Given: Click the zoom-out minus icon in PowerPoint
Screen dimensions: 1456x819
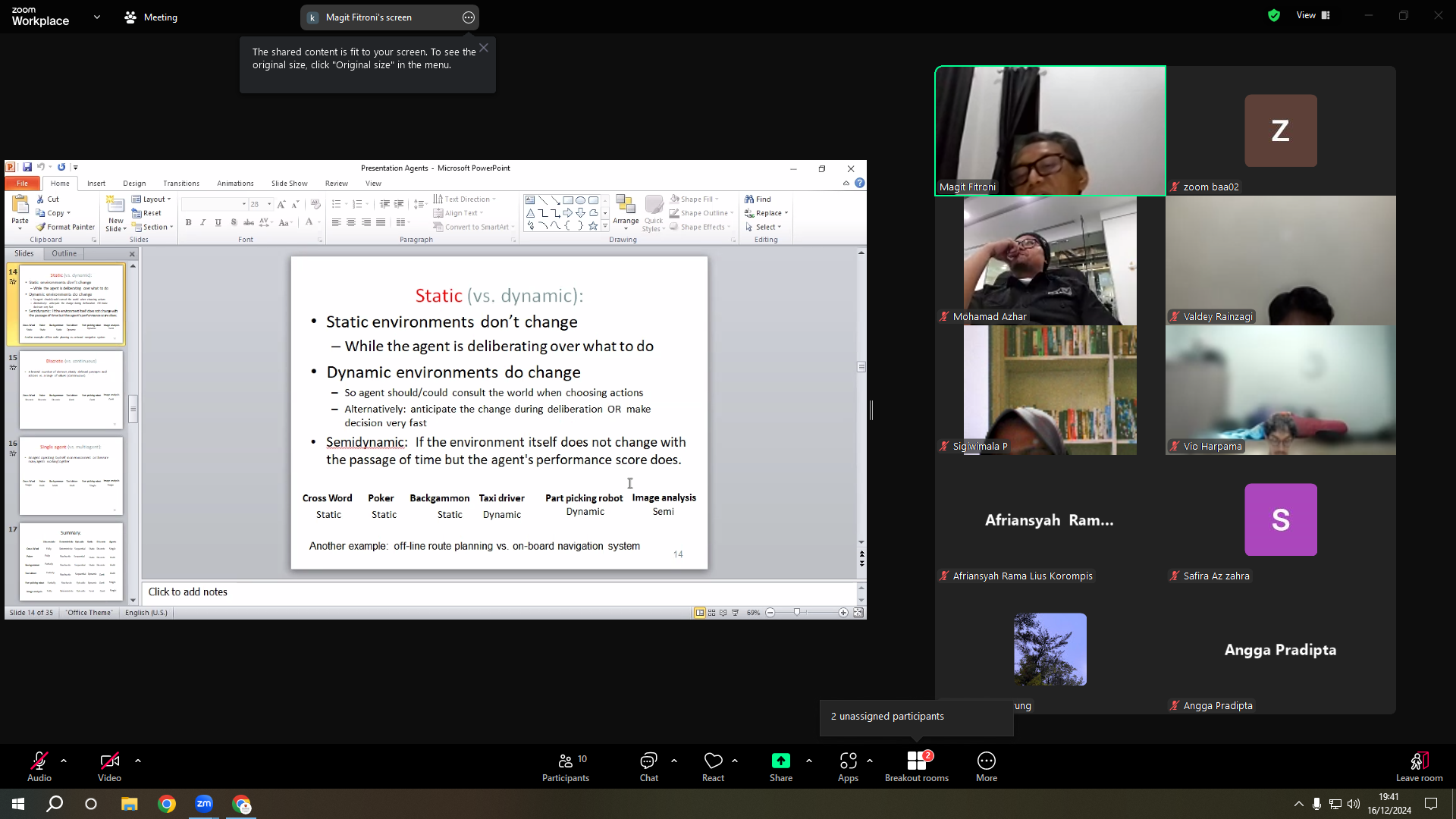Looking at the screenshot, I should pyautogui.click(x=770, y=613).
